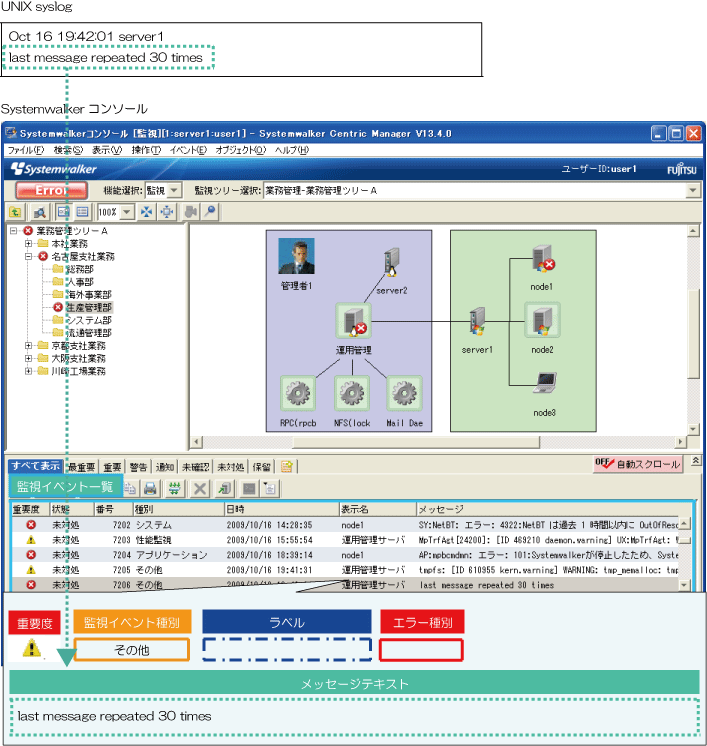Toggle the 自動スクロール OFF button
The height and width of the screenshot is (746, 707).
point(638,464)
